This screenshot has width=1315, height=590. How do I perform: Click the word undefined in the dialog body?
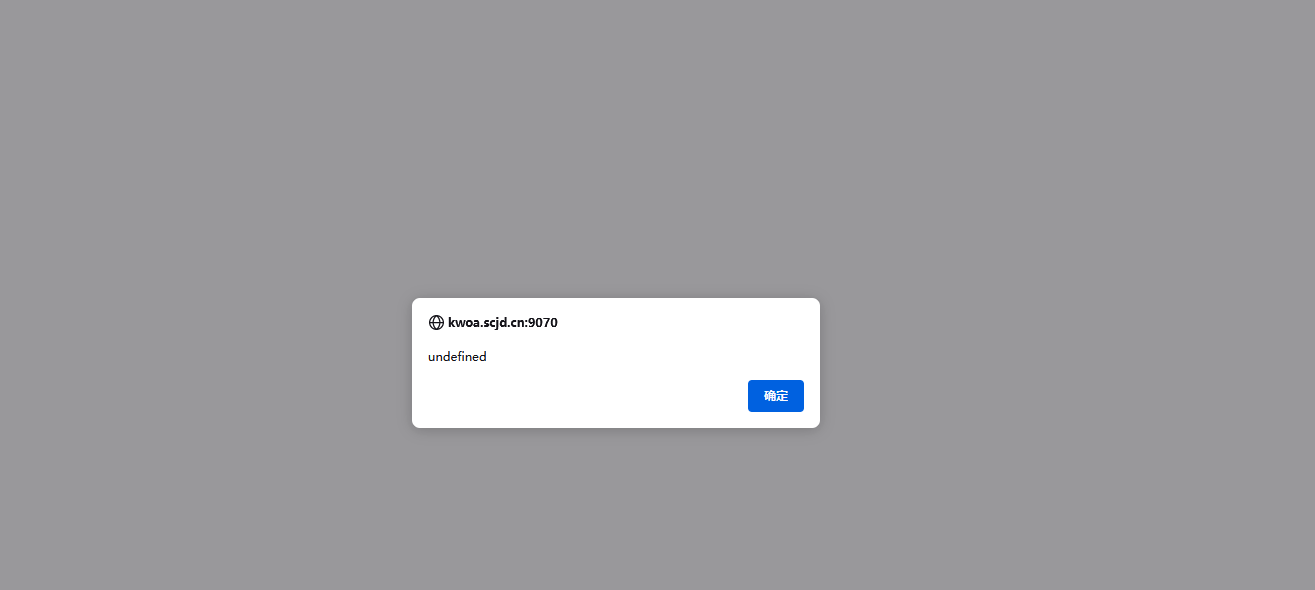tap(457, 357)
